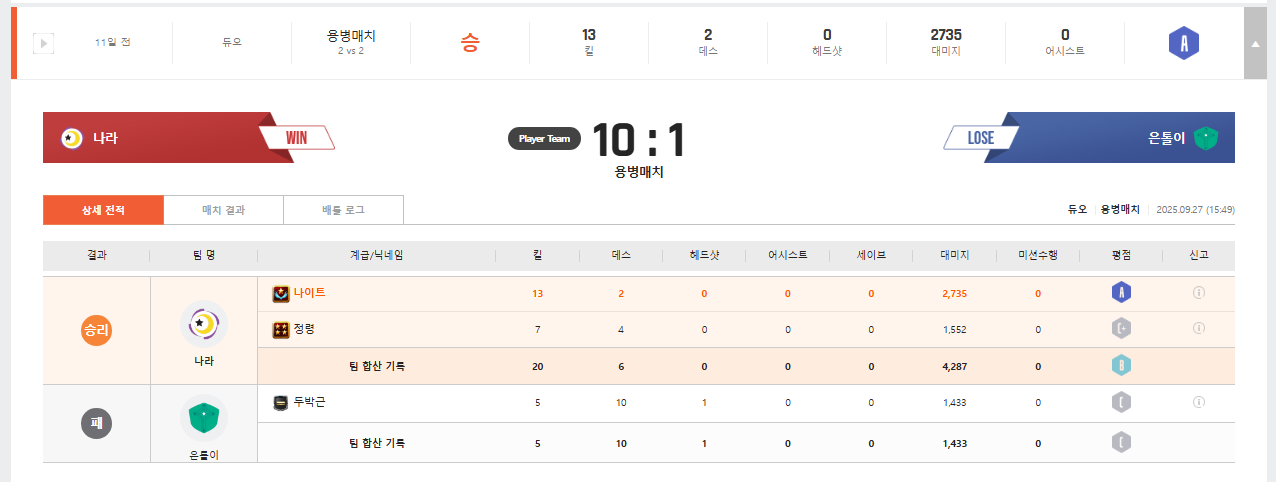
Task: Open player 나이트's profile link
Action: click(x=309, y=293)
